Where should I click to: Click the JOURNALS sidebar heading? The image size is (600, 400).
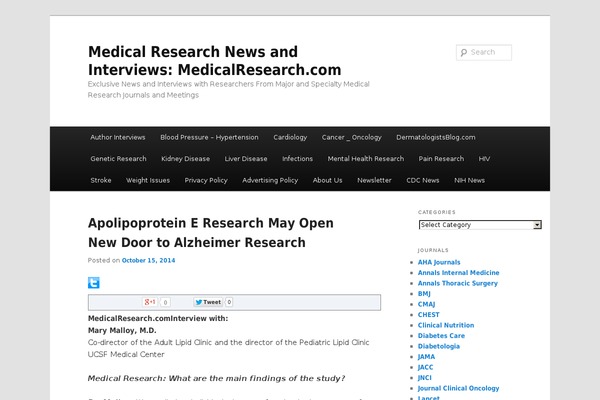tap(433, 250)
